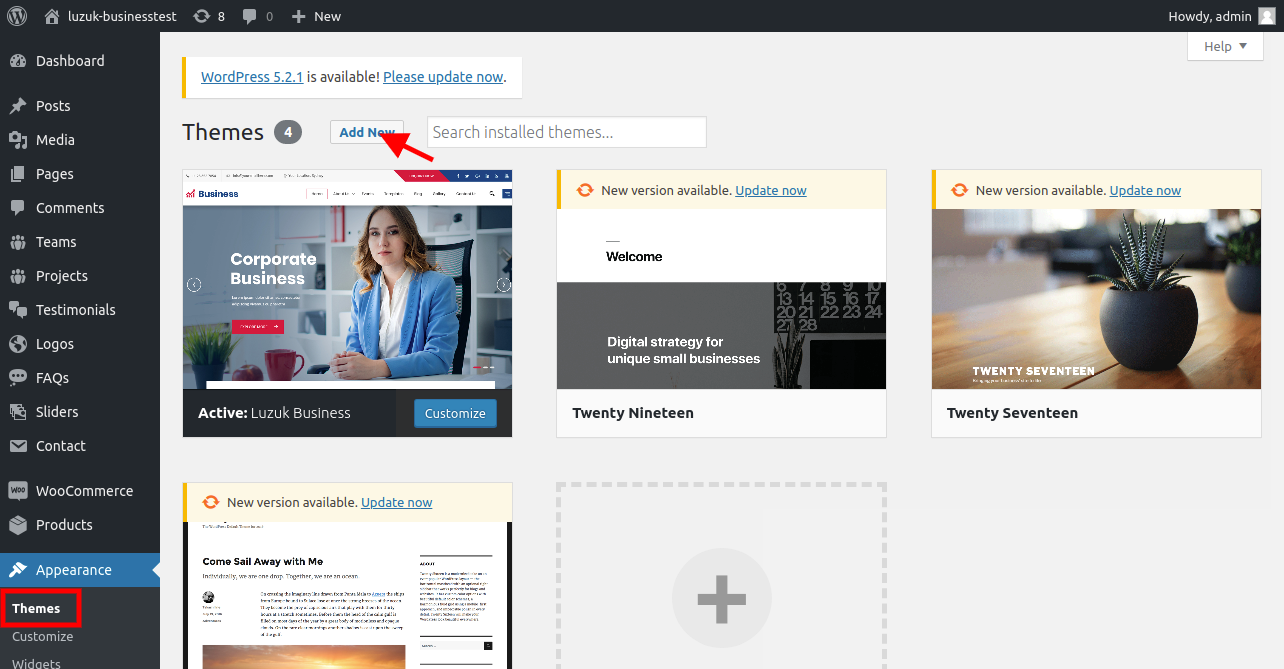
Task: Click the FAQs chat icon
Action: tap(18, 378)
